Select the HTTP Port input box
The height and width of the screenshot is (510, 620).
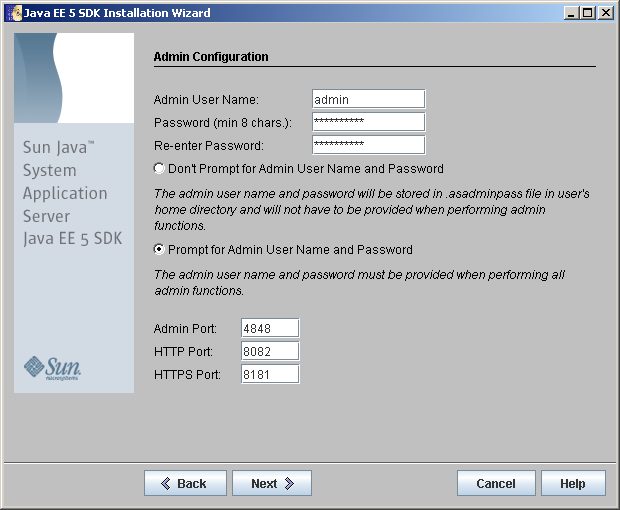point(270,352)
